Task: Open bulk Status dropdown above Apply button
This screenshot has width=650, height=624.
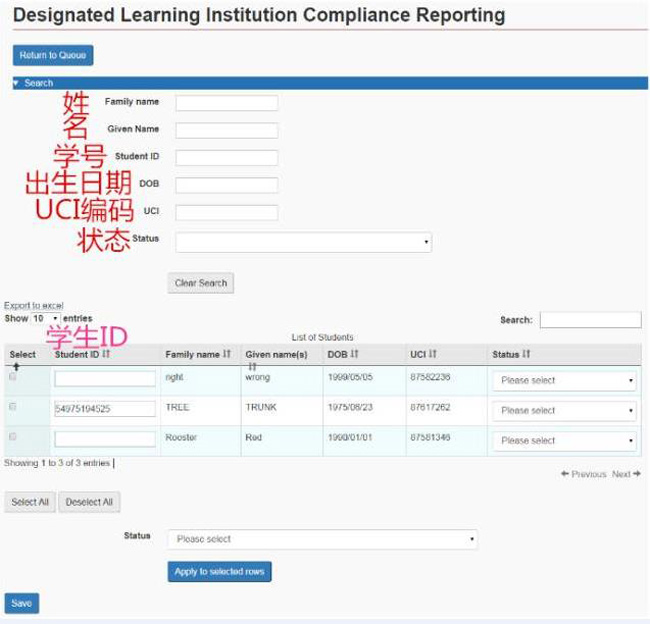Action: tap(322, 539)
